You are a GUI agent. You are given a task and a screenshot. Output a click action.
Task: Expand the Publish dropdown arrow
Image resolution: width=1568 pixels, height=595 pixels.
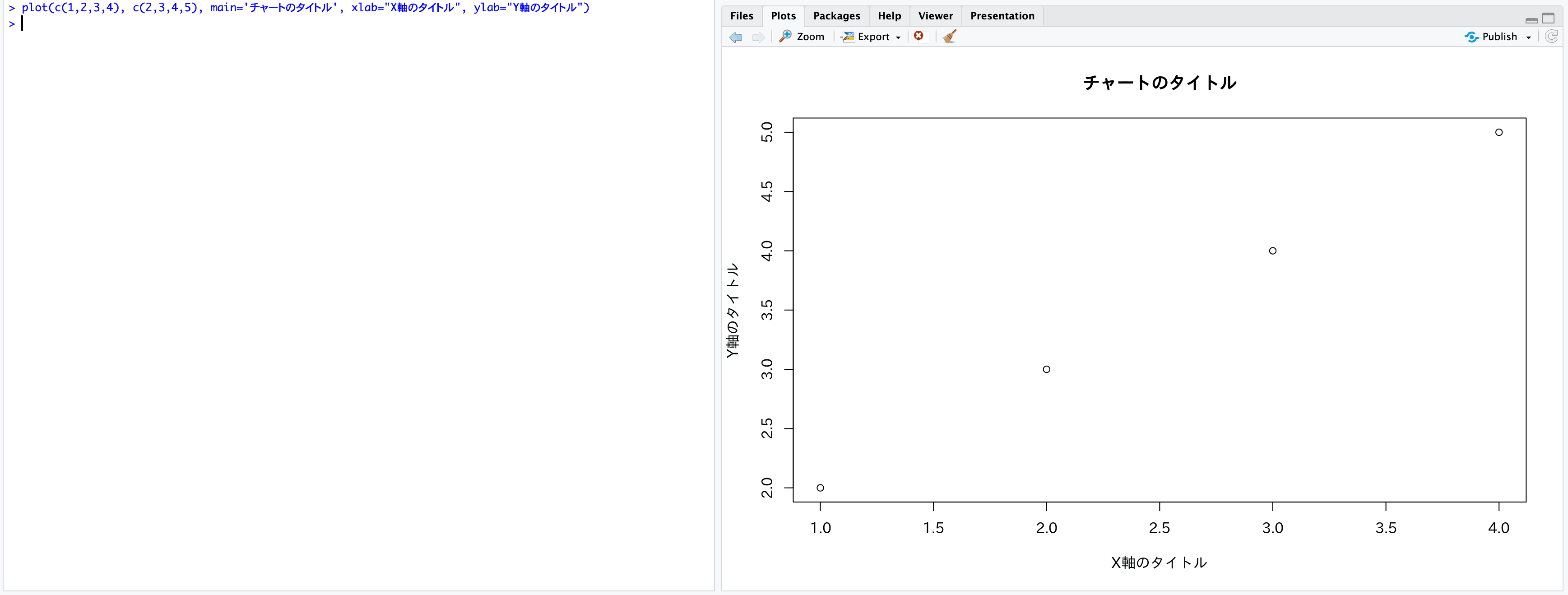[x=1528, y=38]
